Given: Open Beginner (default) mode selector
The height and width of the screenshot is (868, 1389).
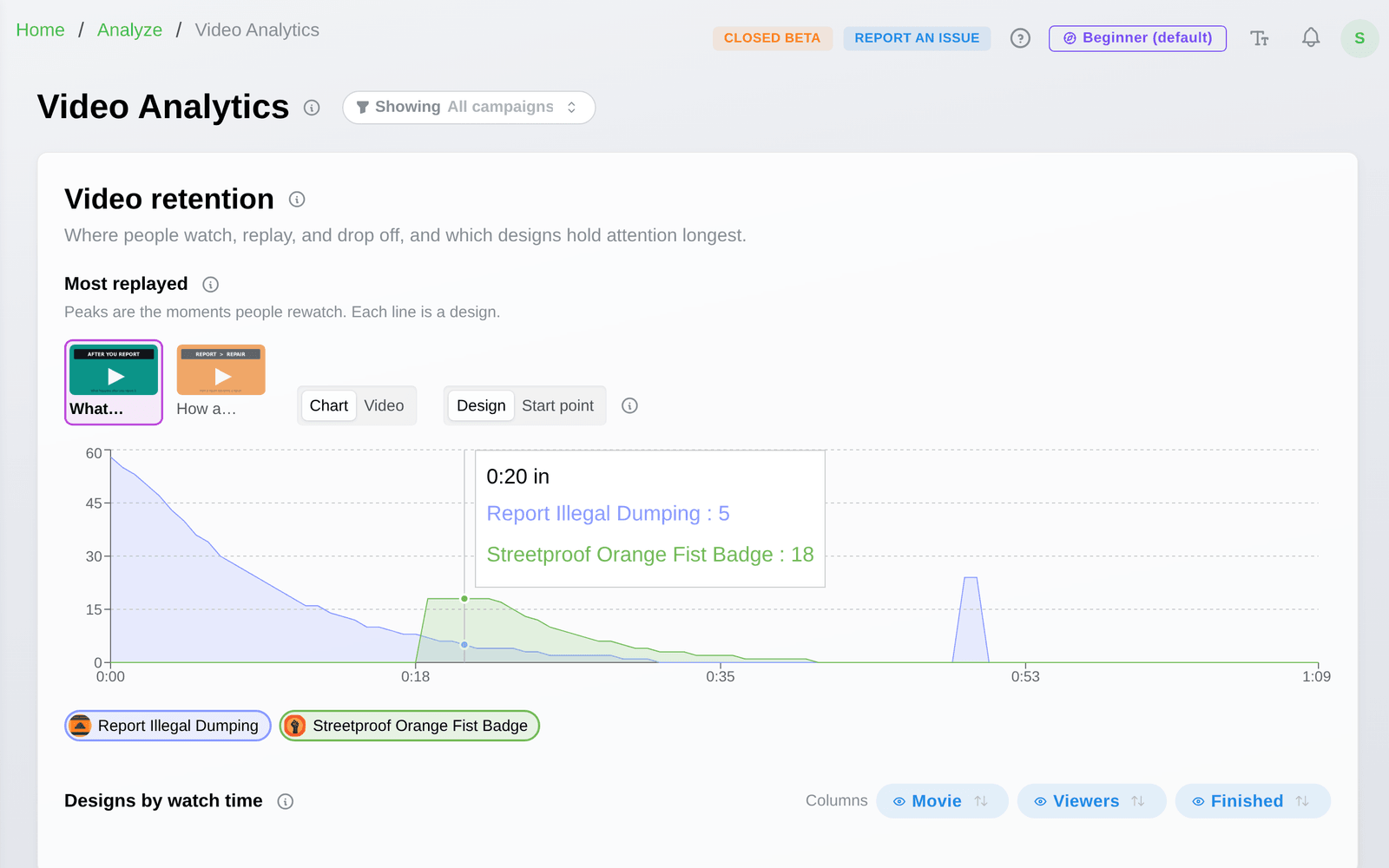Looking at the screenshot, I should [x=1137, y=38].
